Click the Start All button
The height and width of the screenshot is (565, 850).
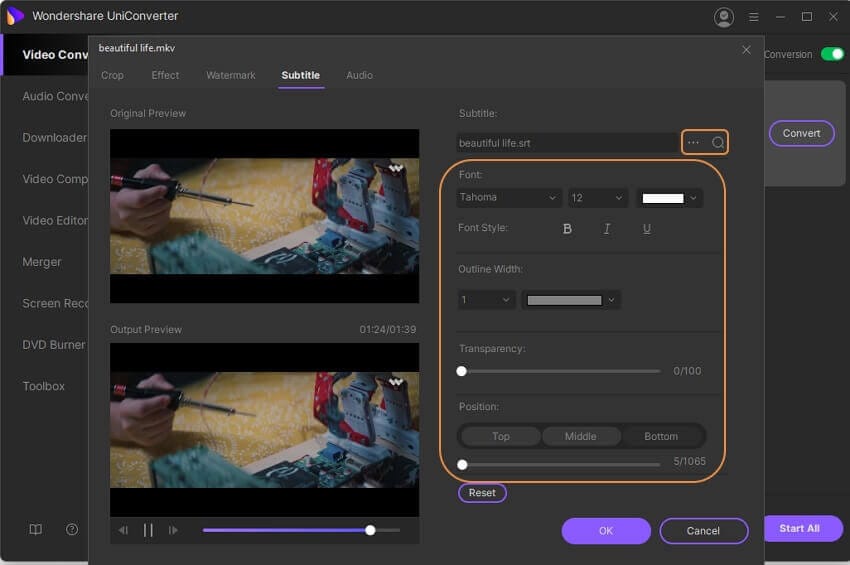[802, 529]
